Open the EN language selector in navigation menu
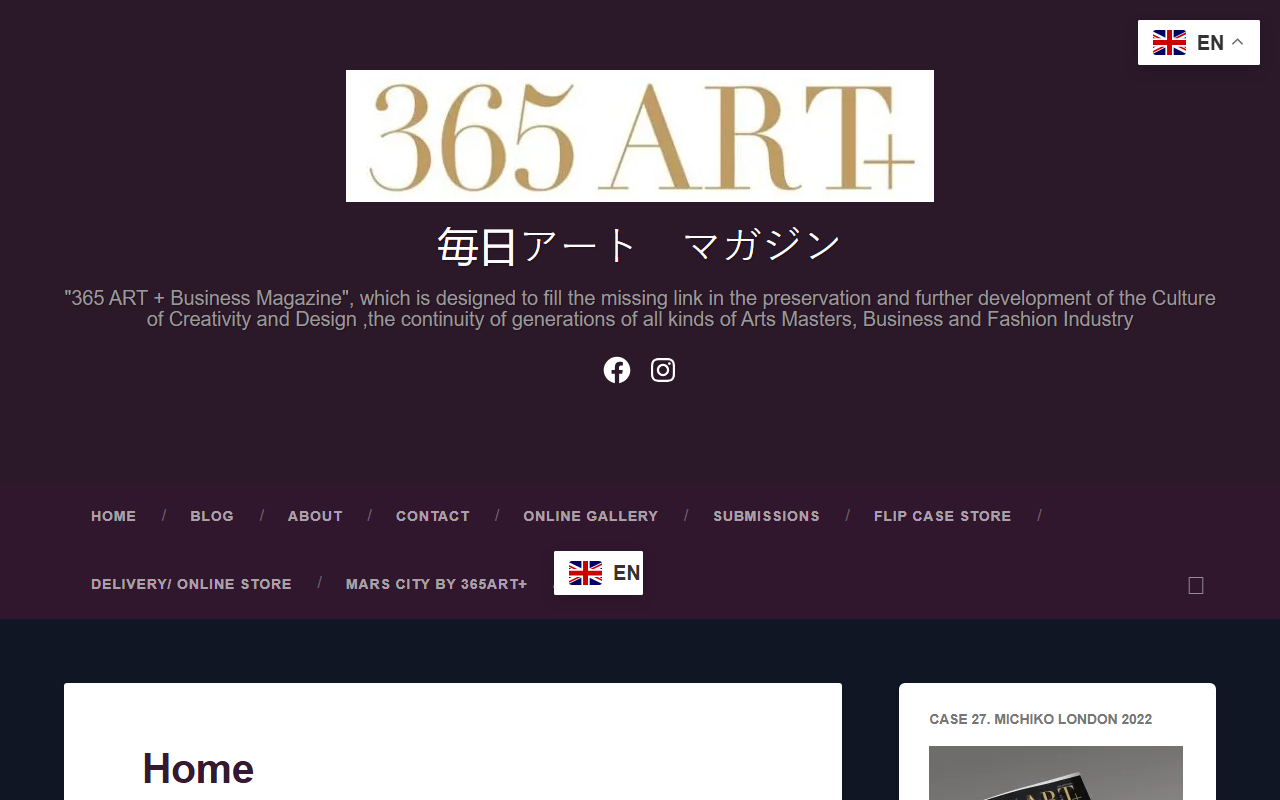 pos(598,573)
